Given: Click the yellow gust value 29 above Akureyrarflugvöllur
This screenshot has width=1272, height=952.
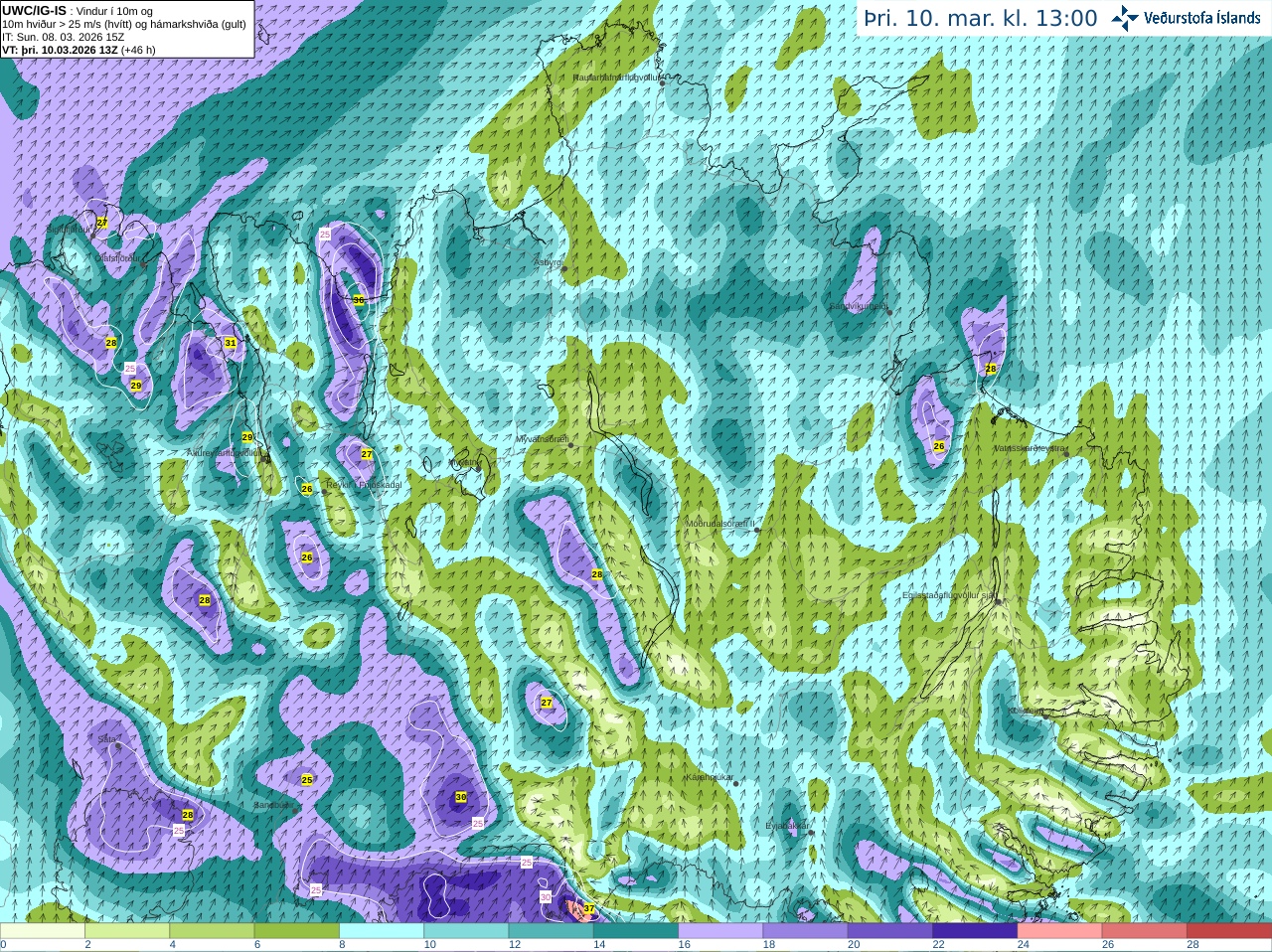Looking at the screenshot, I should (247, 437).
